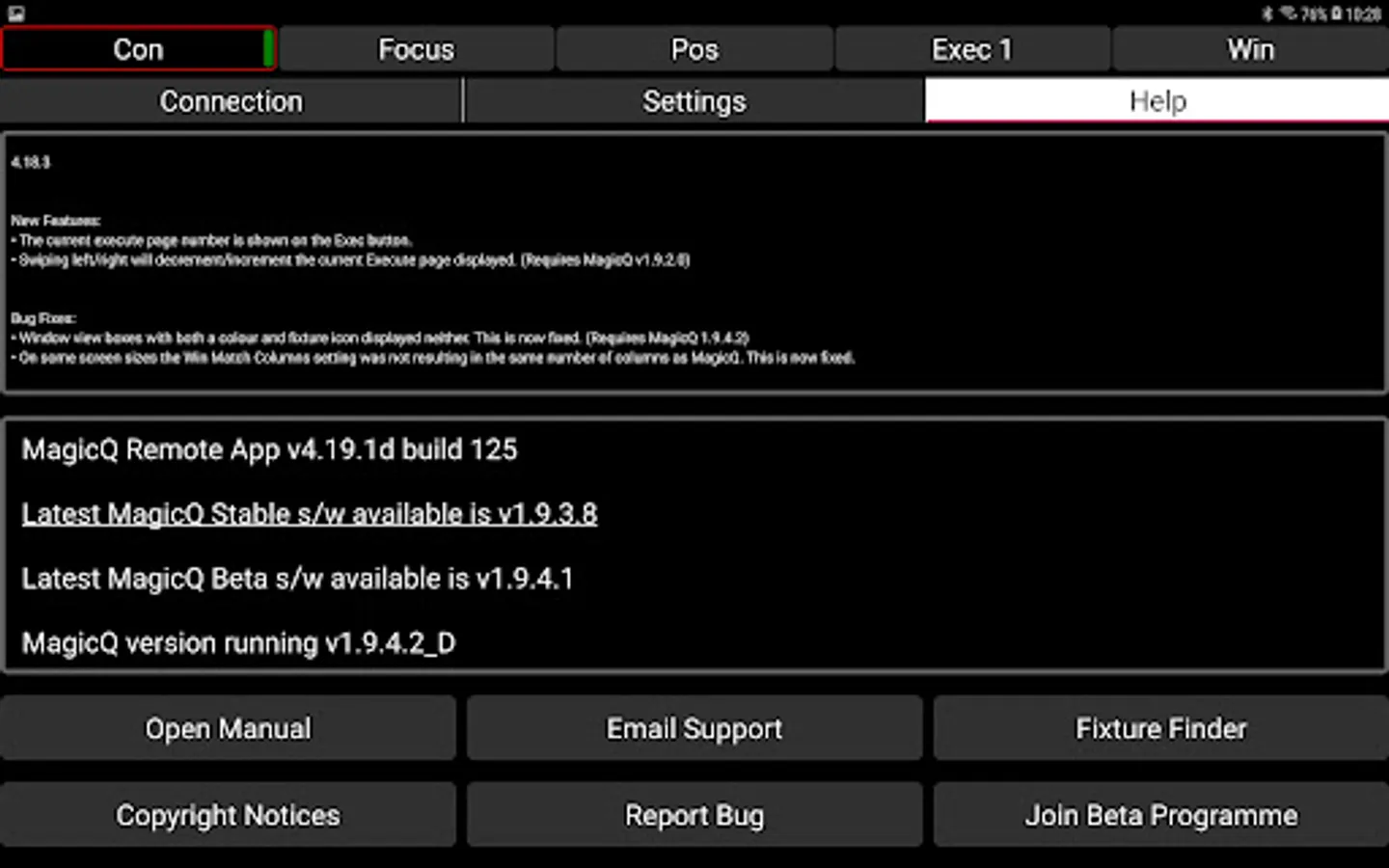
Task: View the Copyright Notices
Action: [229, 815]
